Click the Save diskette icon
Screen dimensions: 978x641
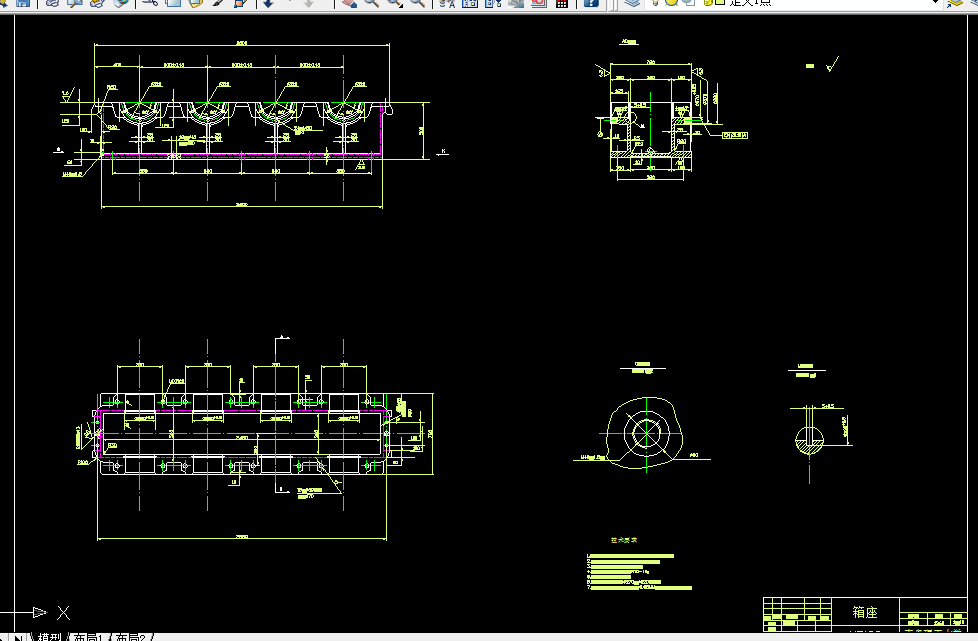pyautogui.click(x=23, y=2)
